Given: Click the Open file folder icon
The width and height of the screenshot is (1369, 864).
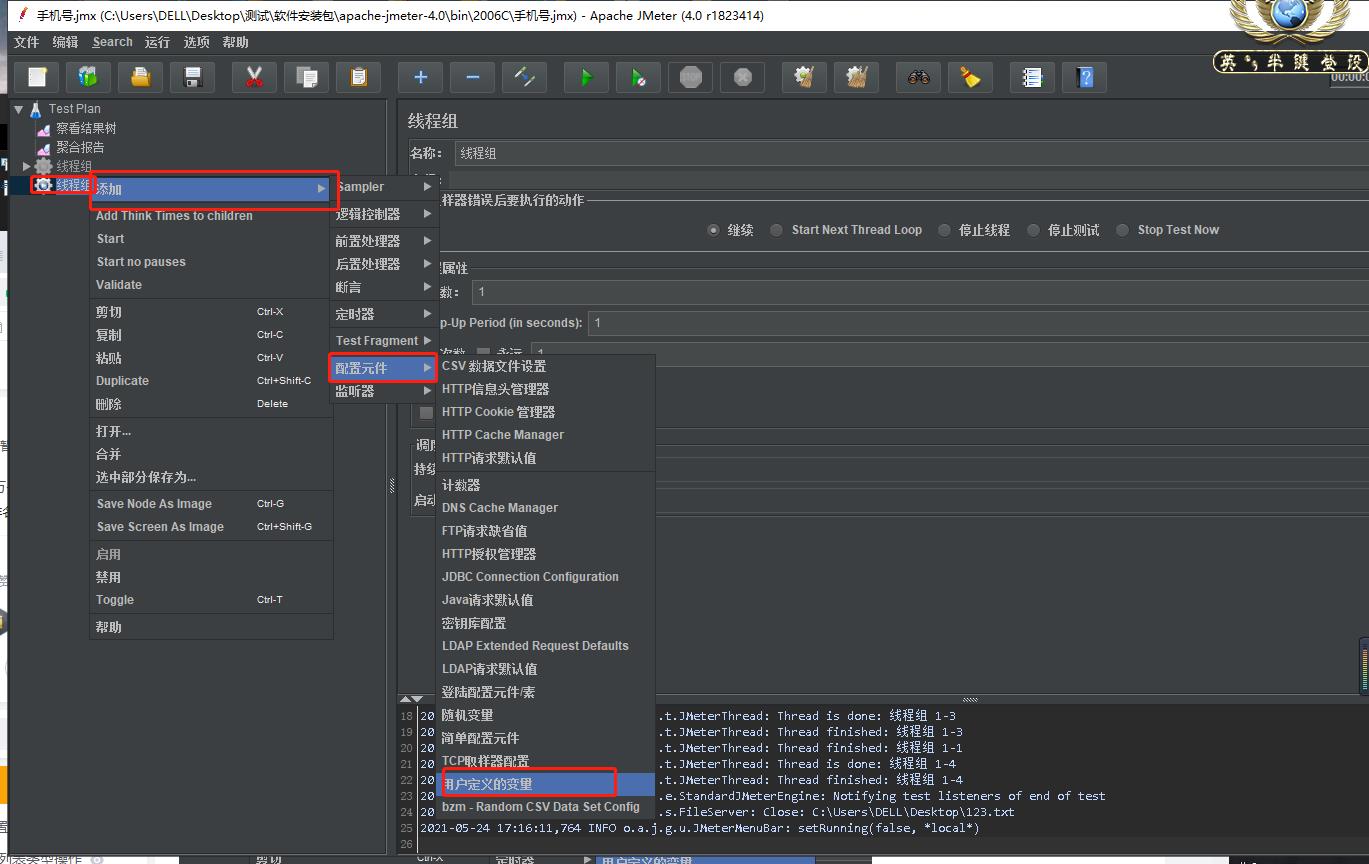Looking at the screenshot, I should (x=141, y=77).
